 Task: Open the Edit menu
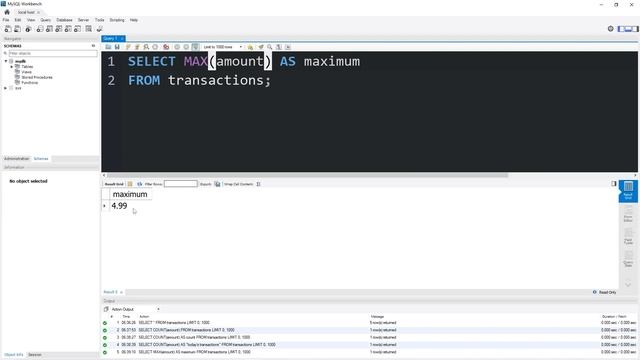(18, 20)
